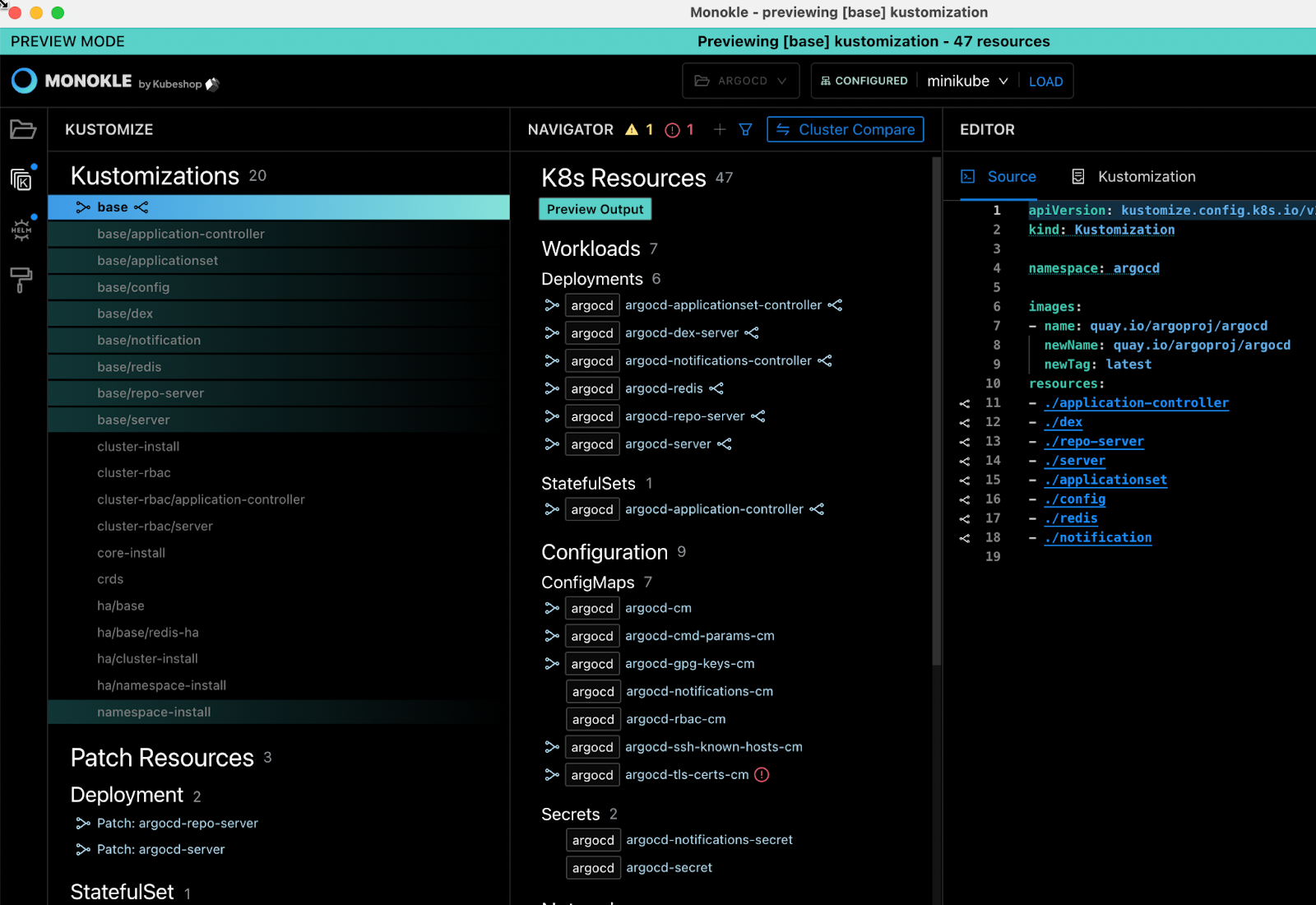
Task: Select base/dex kustomization
Action: point(279,313)
